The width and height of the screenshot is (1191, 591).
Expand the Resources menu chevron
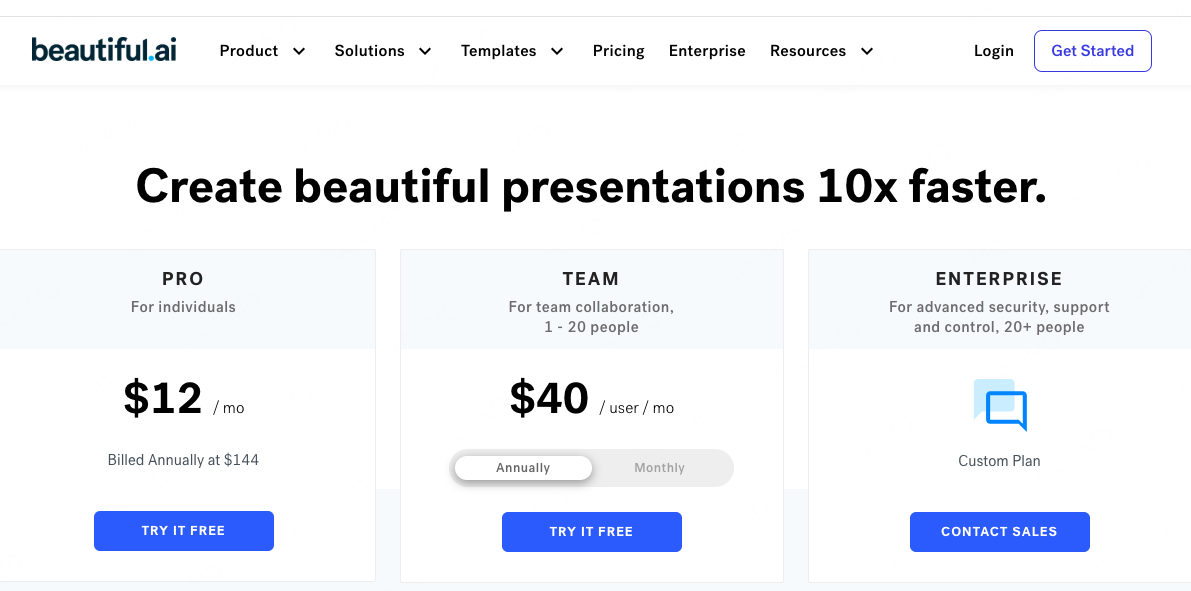pyautogui.click(x=867, y=51)
